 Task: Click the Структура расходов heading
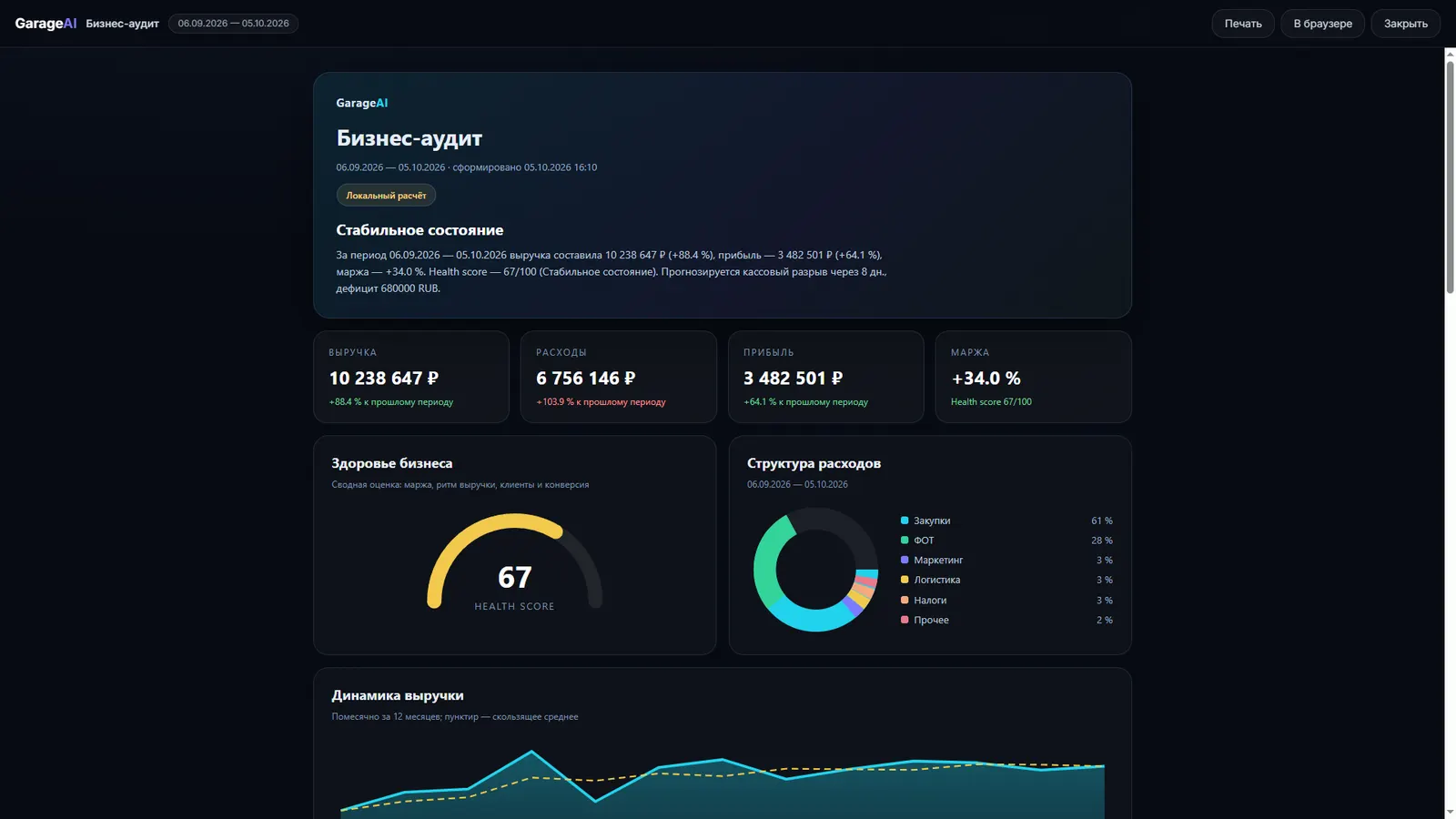click(x=814, y=463)
